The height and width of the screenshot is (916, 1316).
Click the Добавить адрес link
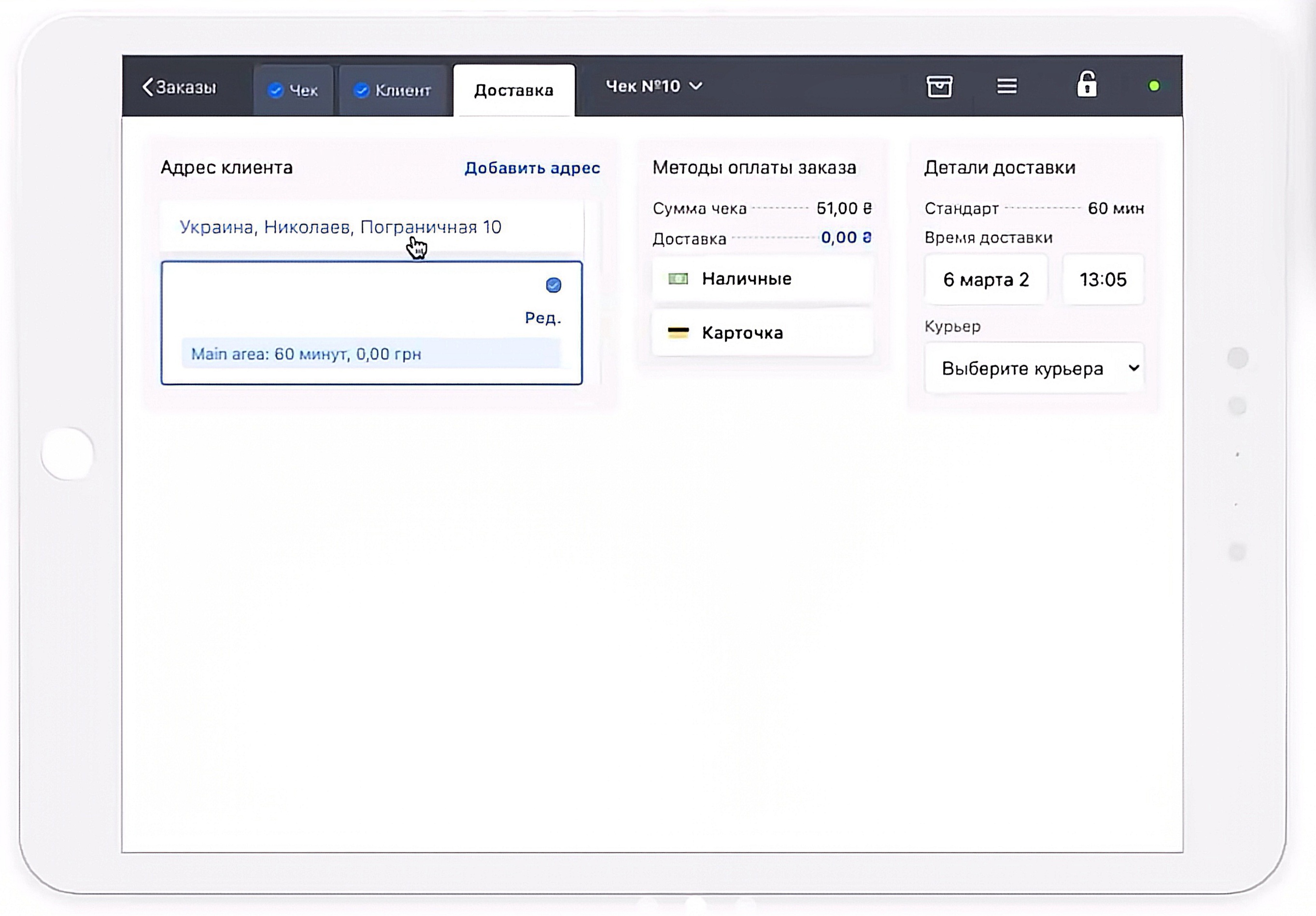coord(532,168)
